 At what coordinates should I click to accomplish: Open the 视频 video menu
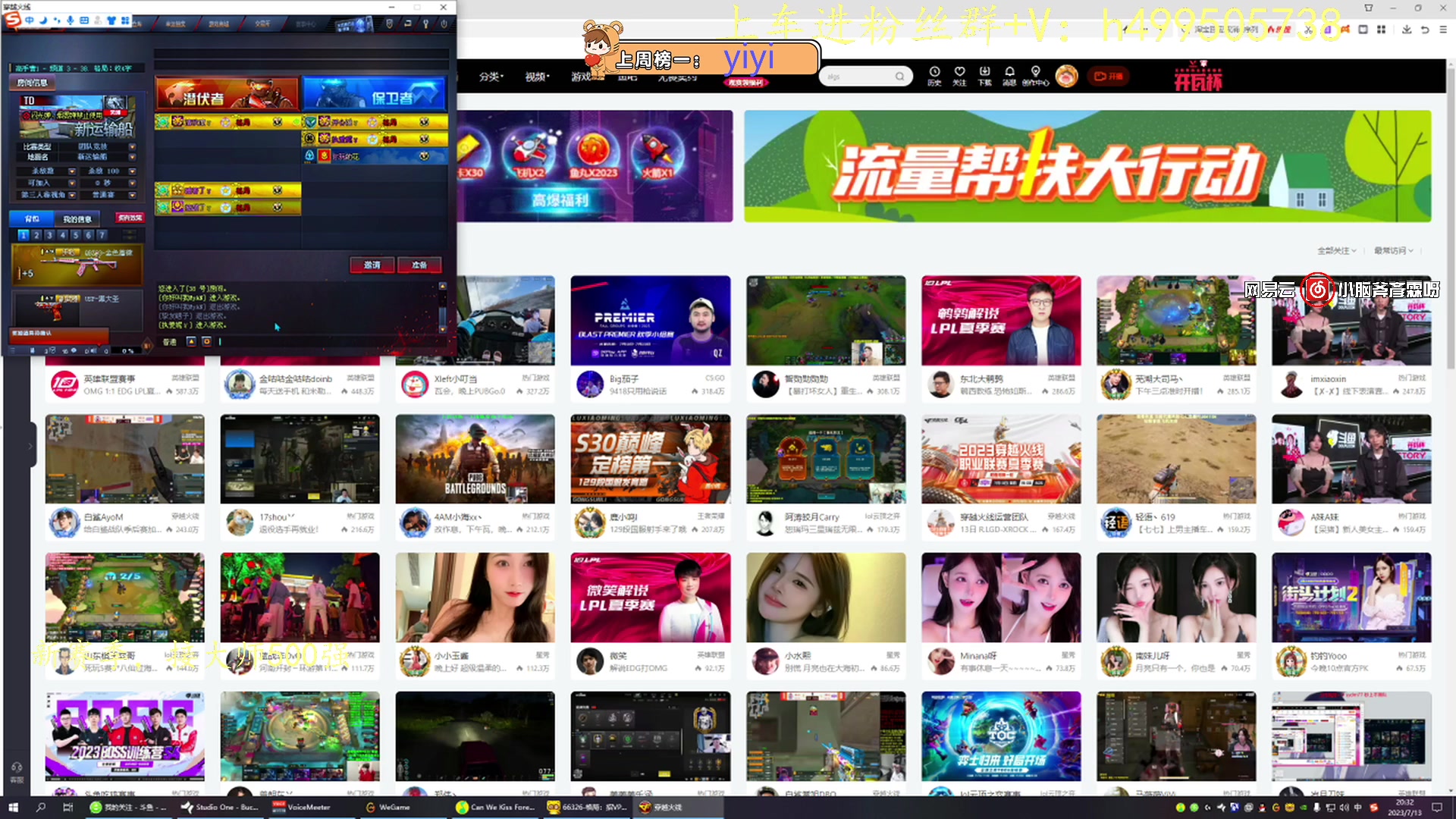[x=537, y=77]
